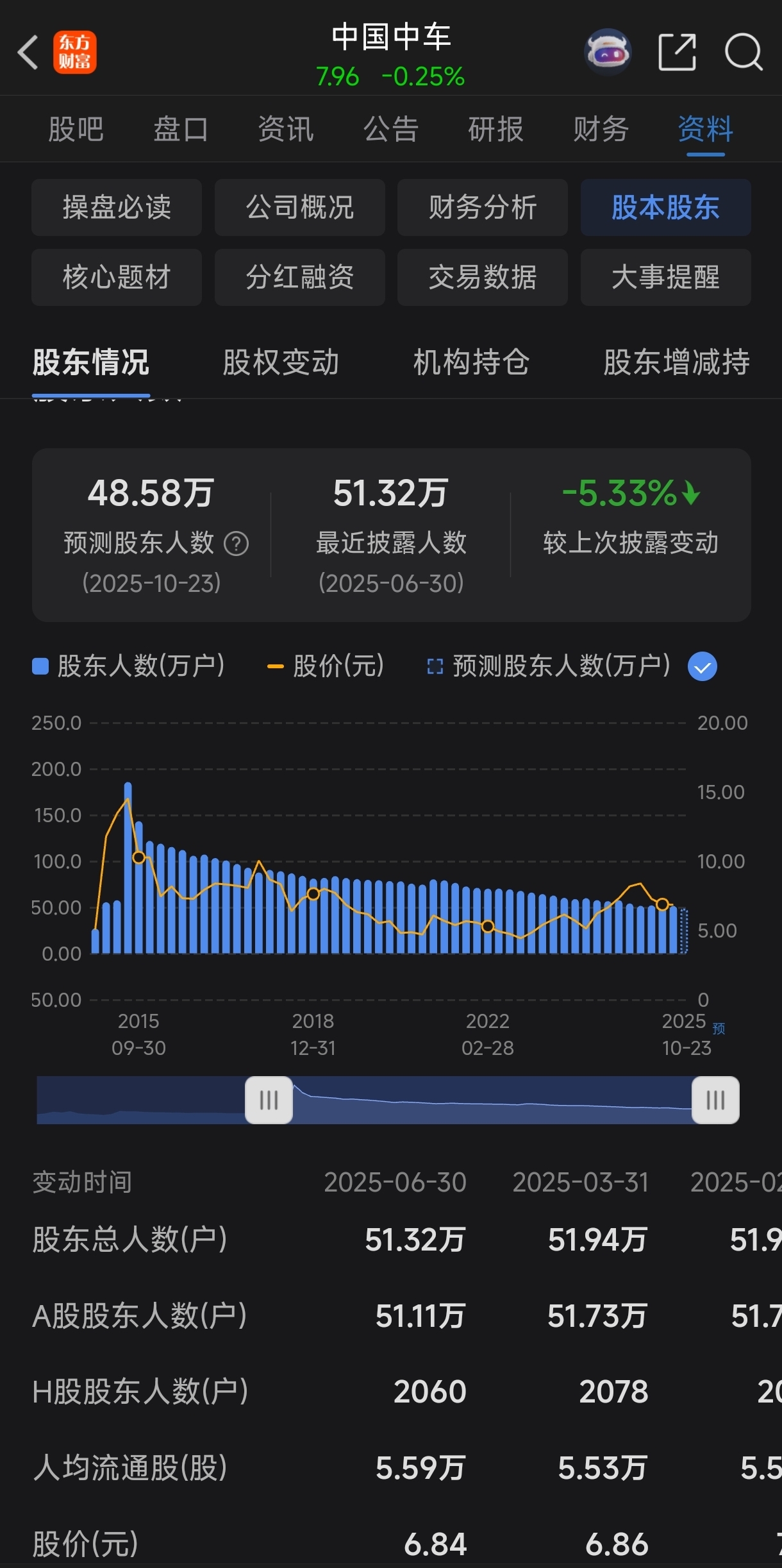Switch to 公告 tab
The image size is (782, 1568).
(391, 129)
